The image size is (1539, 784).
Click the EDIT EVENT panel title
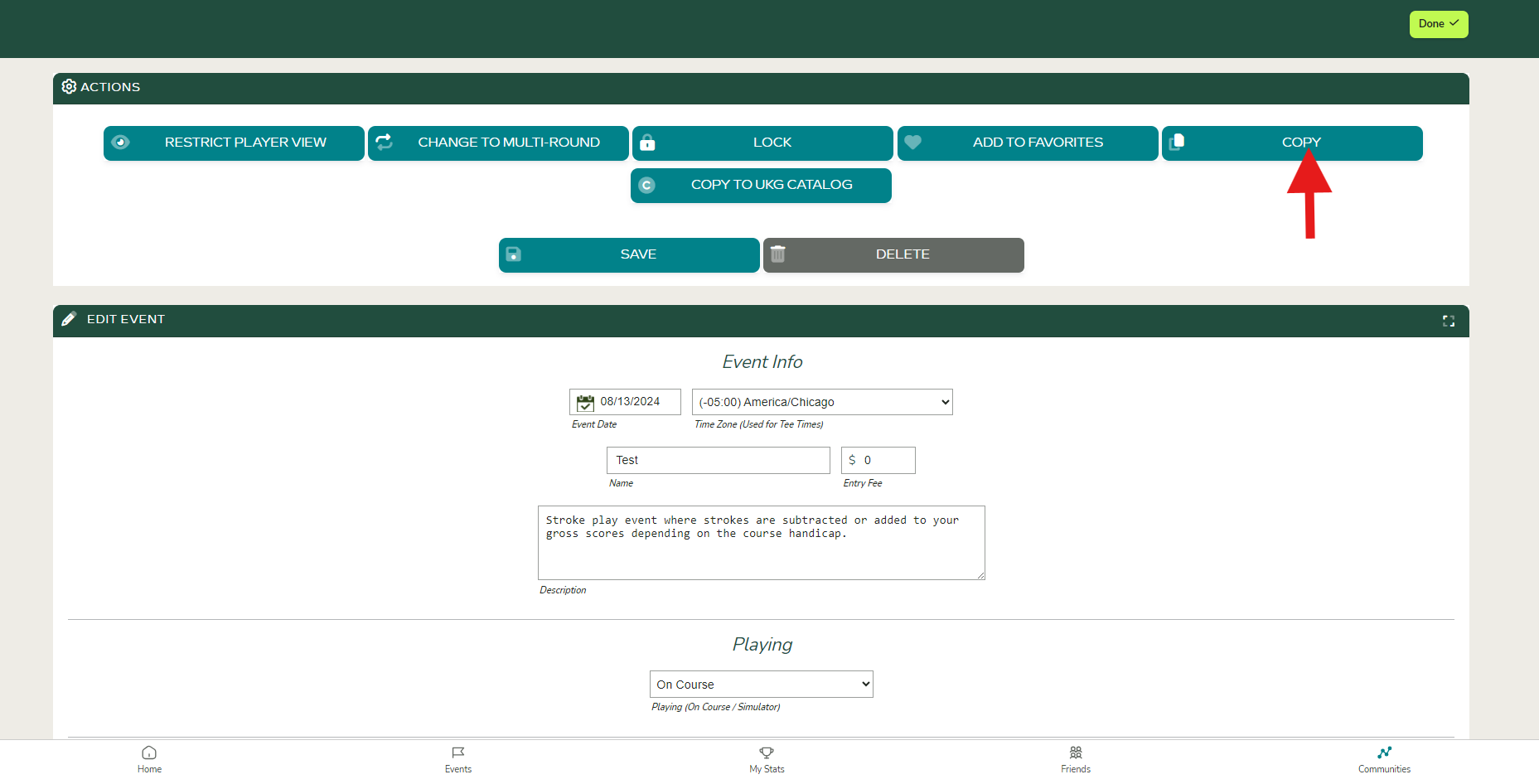pos(125,319)
